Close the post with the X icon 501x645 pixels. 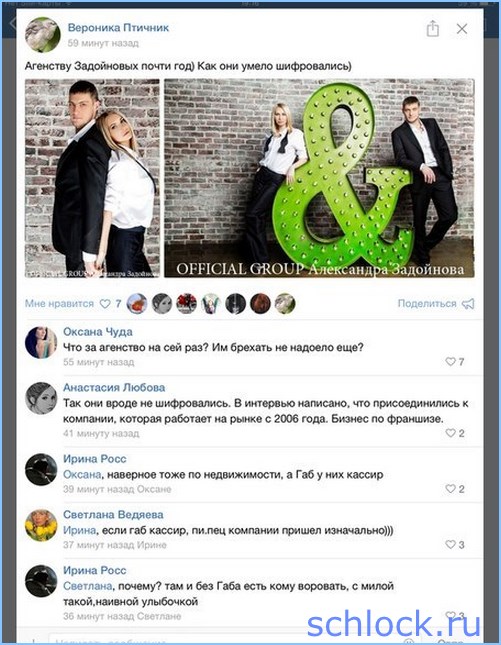click(x=462, y=28)
